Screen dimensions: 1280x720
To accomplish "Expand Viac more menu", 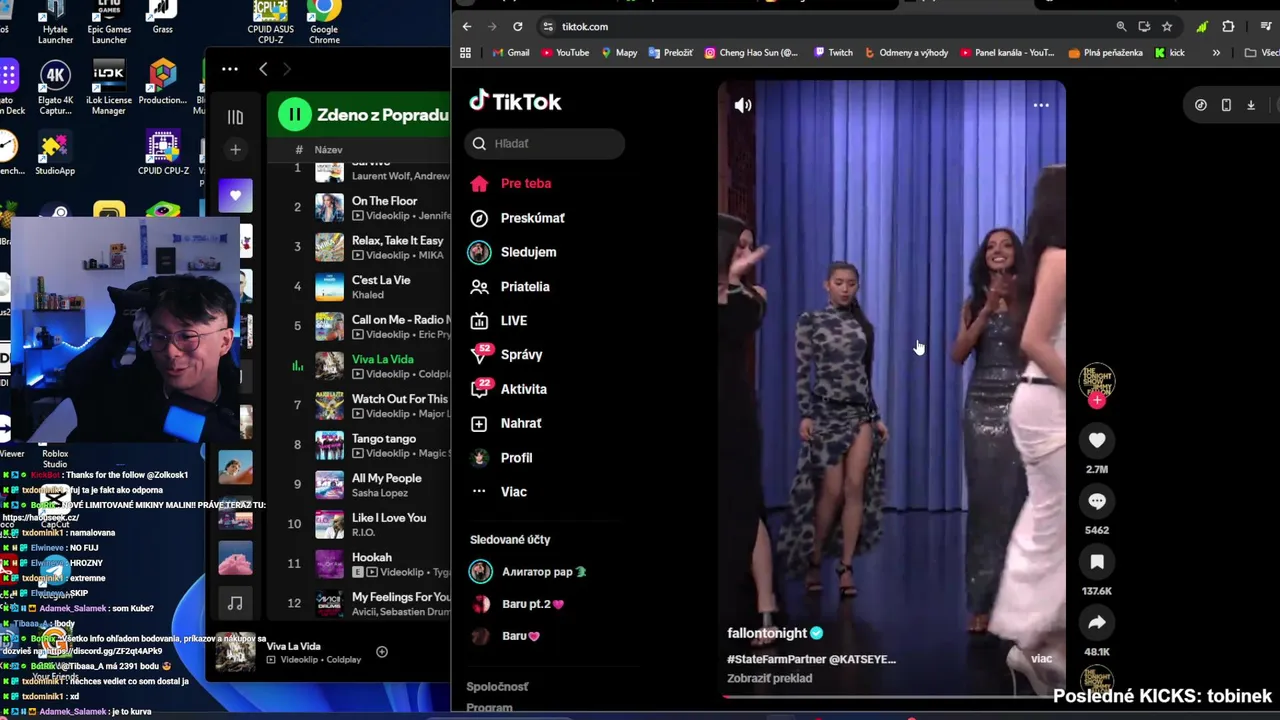I will tap(513, 492).
